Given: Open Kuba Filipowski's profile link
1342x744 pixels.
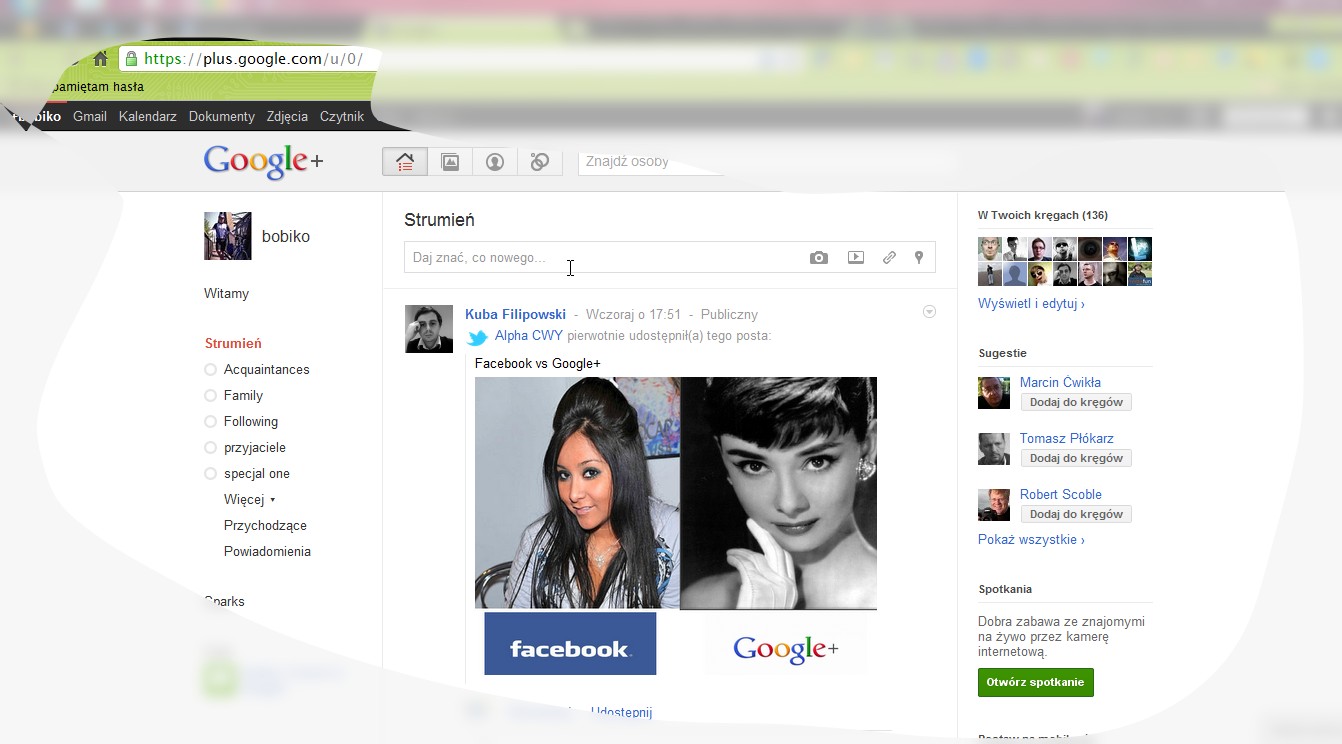Looking at the screenshot, I should [515, 314].
